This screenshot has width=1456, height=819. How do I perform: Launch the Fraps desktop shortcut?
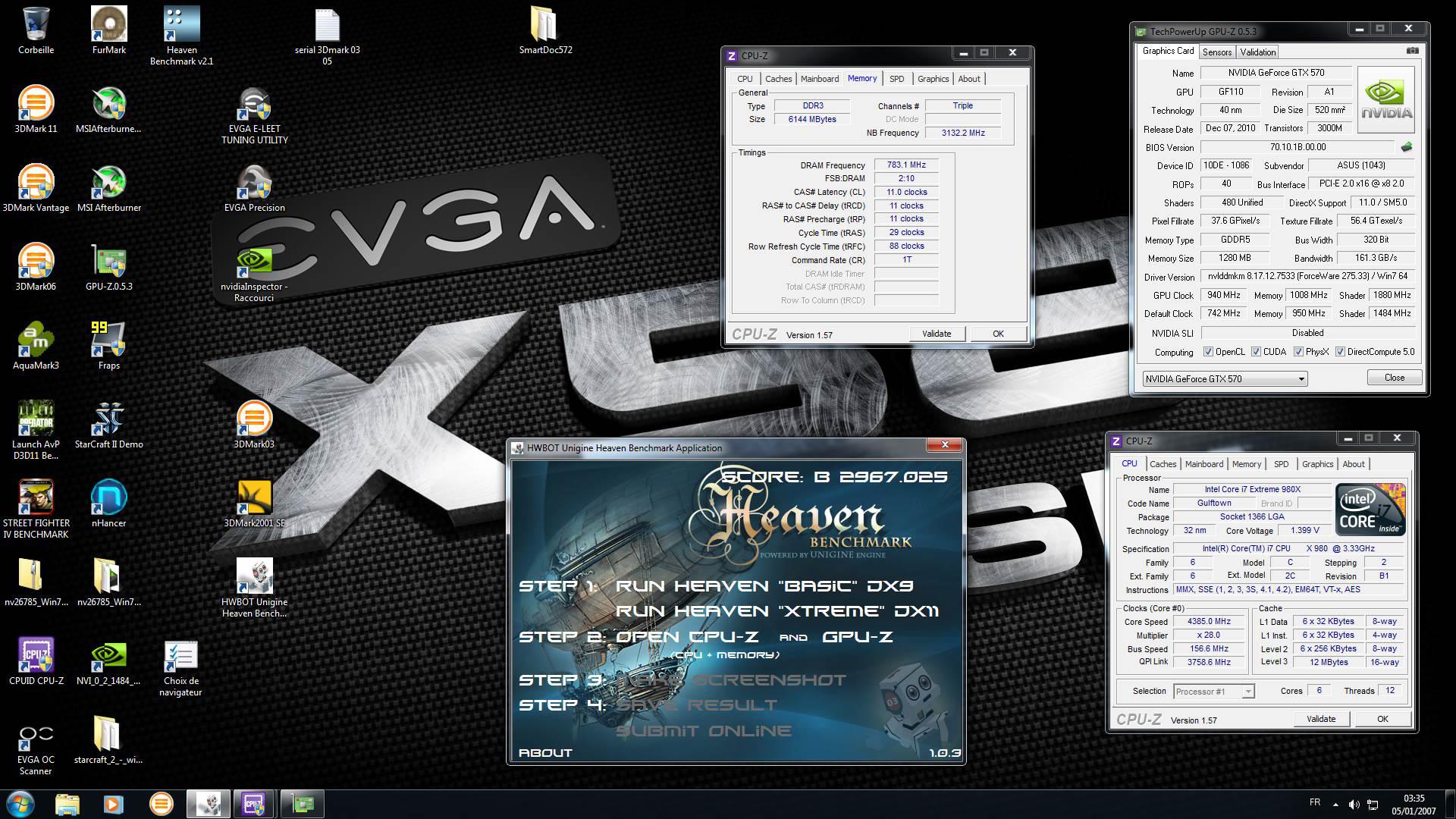tap(109, 346)
